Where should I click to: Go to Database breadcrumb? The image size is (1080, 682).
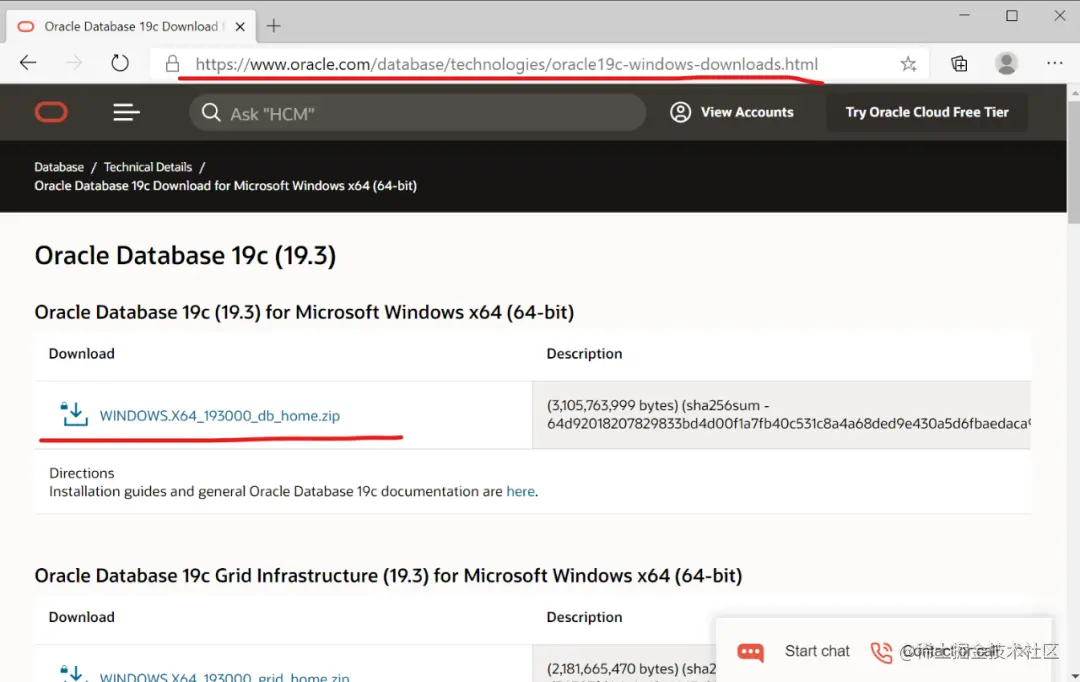(59, 167)
